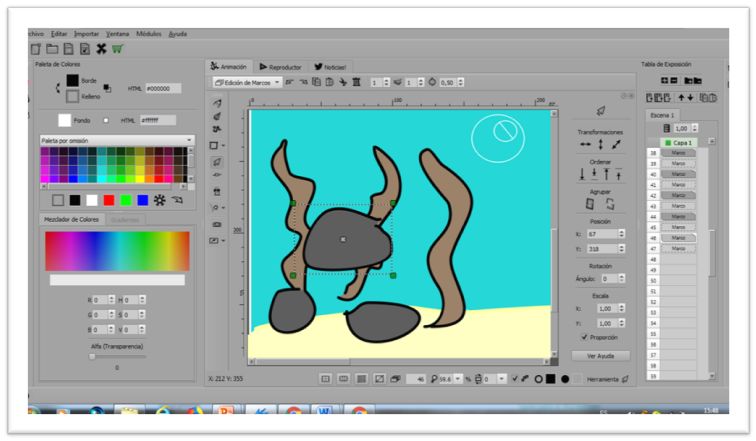The width and height of the screenshot is (756, 441).
Task: Open the Módulos menu
Action: point(148,33)
